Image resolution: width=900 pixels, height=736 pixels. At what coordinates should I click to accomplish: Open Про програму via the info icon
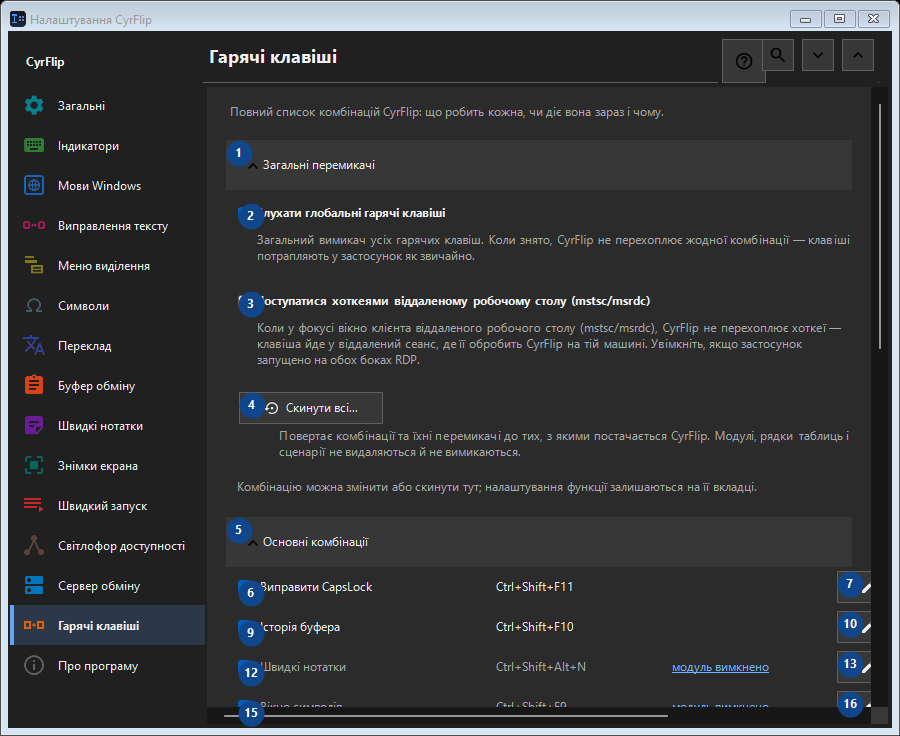34,666
